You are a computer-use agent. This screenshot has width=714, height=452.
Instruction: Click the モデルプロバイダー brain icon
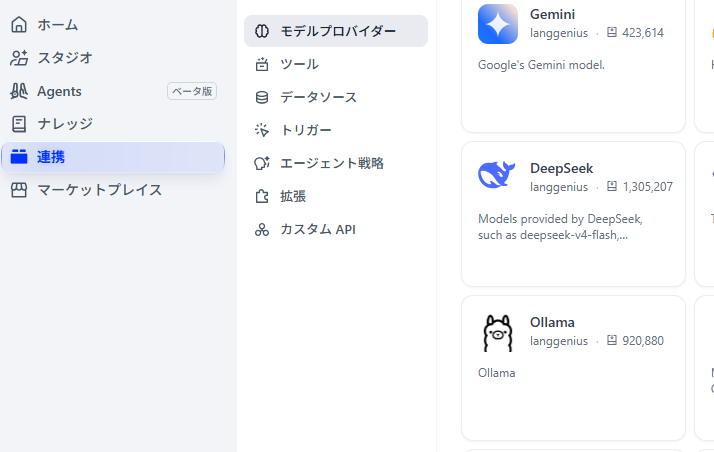(x=262, y=31)
